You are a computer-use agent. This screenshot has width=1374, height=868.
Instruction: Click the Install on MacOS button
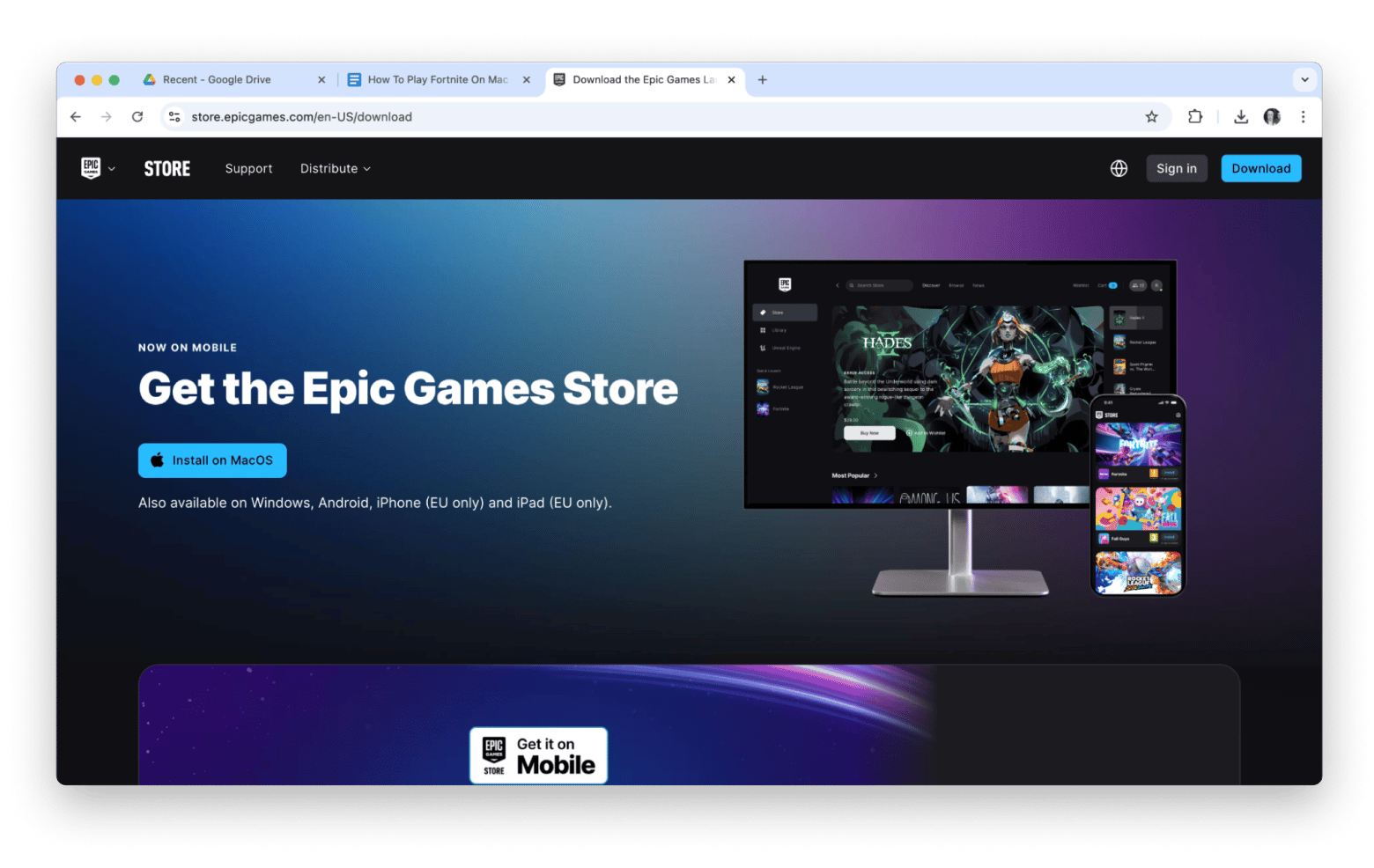click(x=212, y=460)
